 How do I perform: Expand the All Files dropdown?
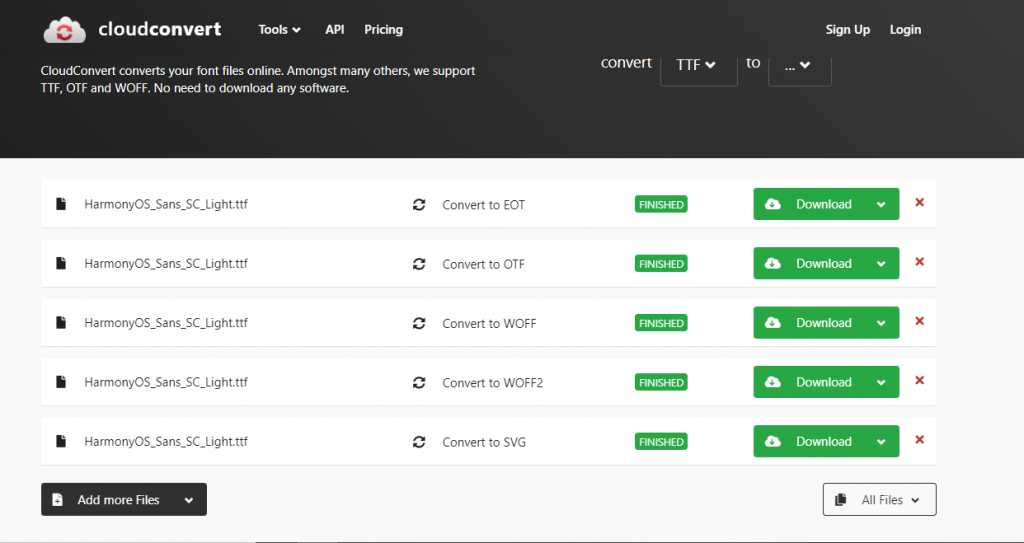tap(879, 500)
